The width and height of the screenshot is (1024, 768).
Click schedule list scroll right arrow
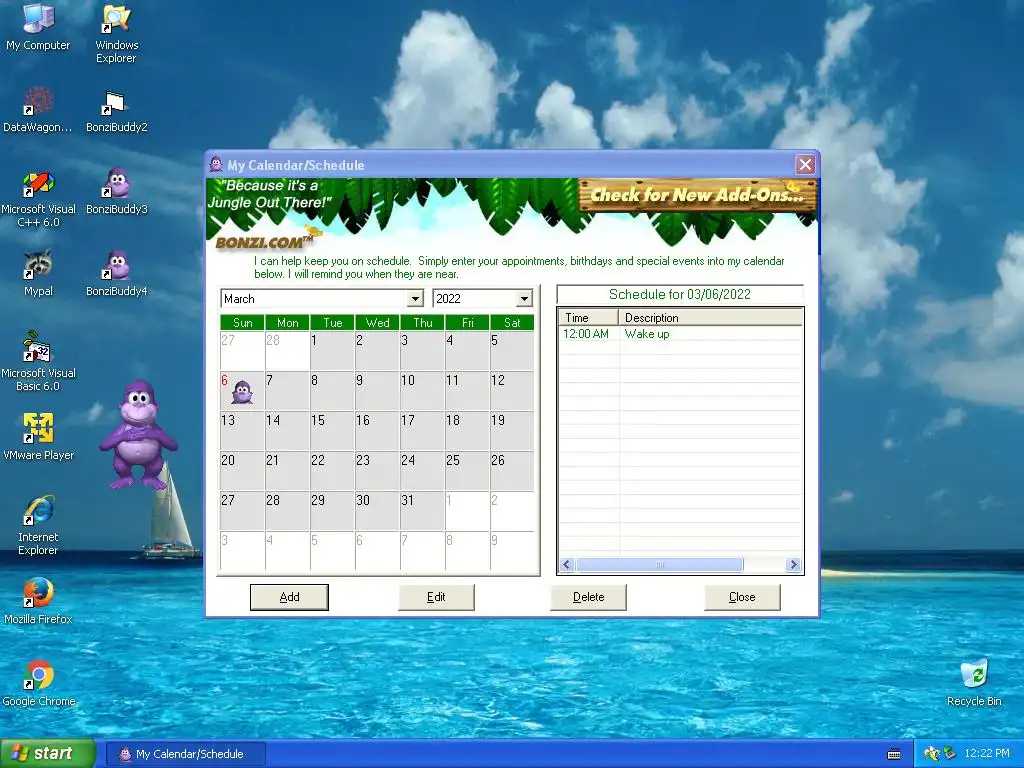pos(793,564)
